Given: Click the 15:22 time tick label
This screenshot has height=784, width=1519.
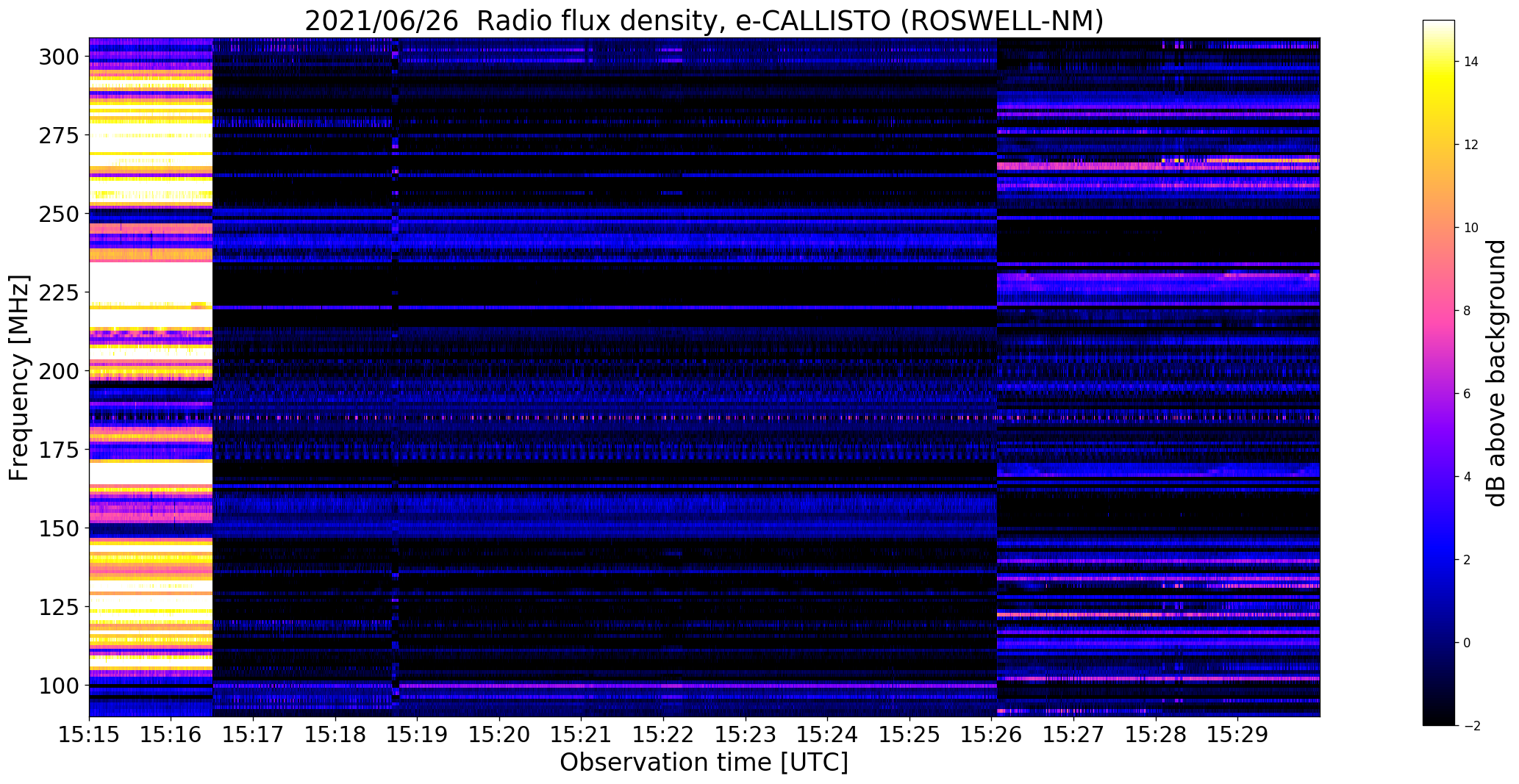Looking at the screenshot, I should click(663, 734).
